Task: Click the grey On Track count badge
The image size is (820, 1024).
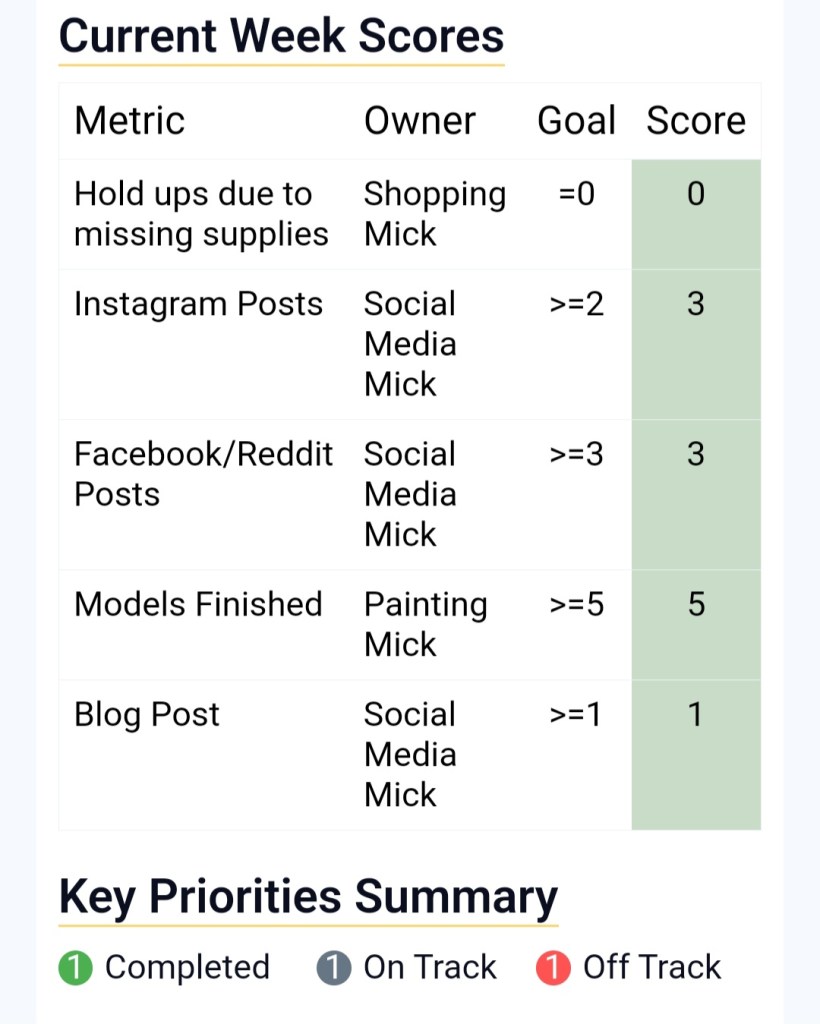Action: click(334, 968)
